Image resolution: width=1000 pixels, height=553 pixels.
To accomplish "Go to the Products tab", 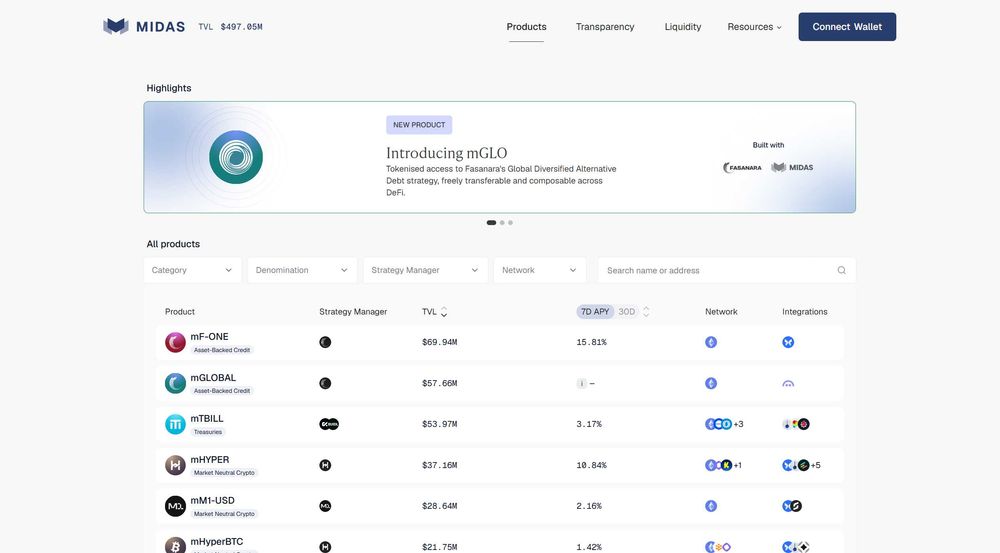I will point(526,27).
